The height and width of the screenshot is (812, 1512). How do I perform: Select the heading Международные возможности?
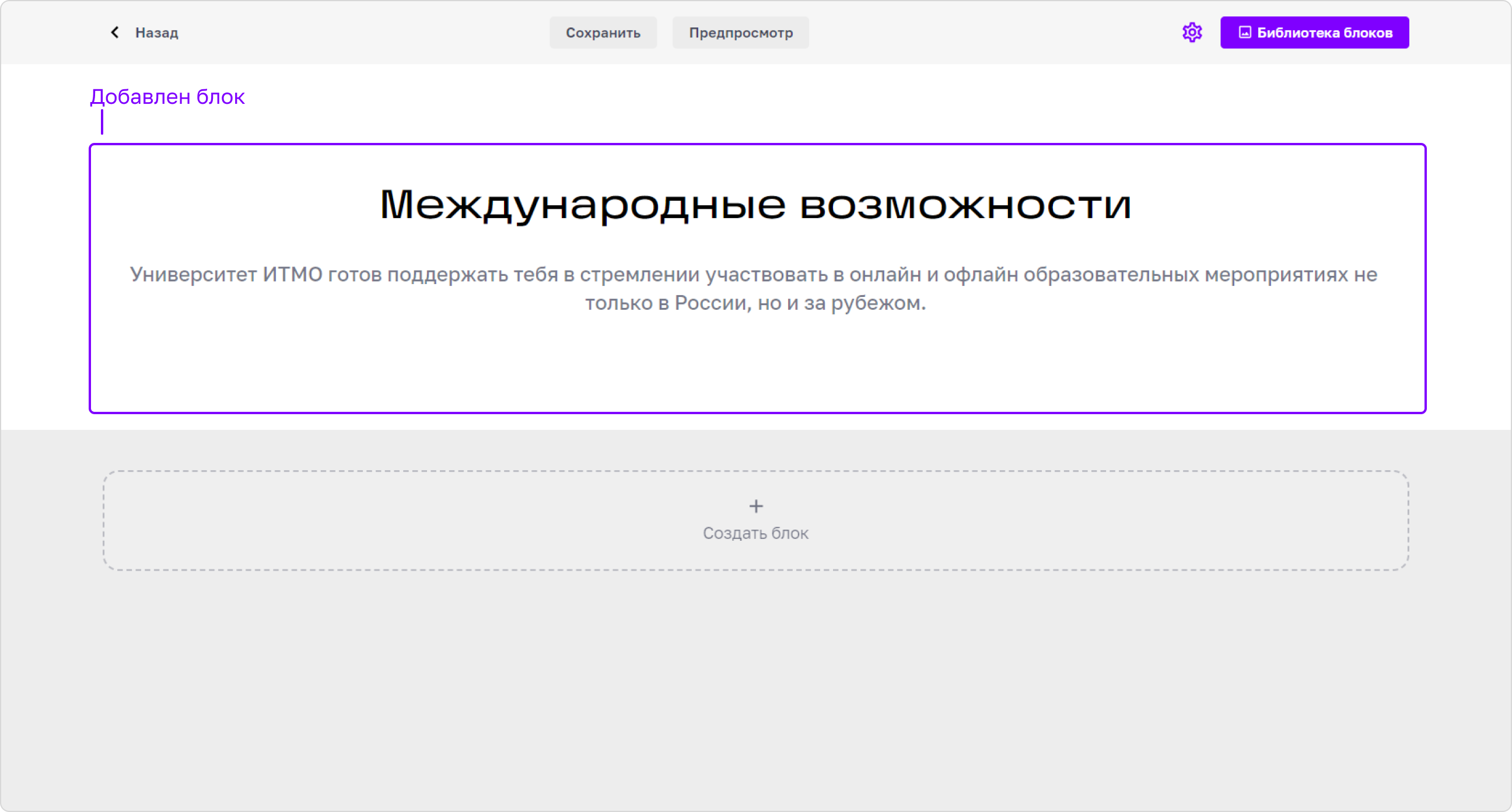[x=755, y=204]
